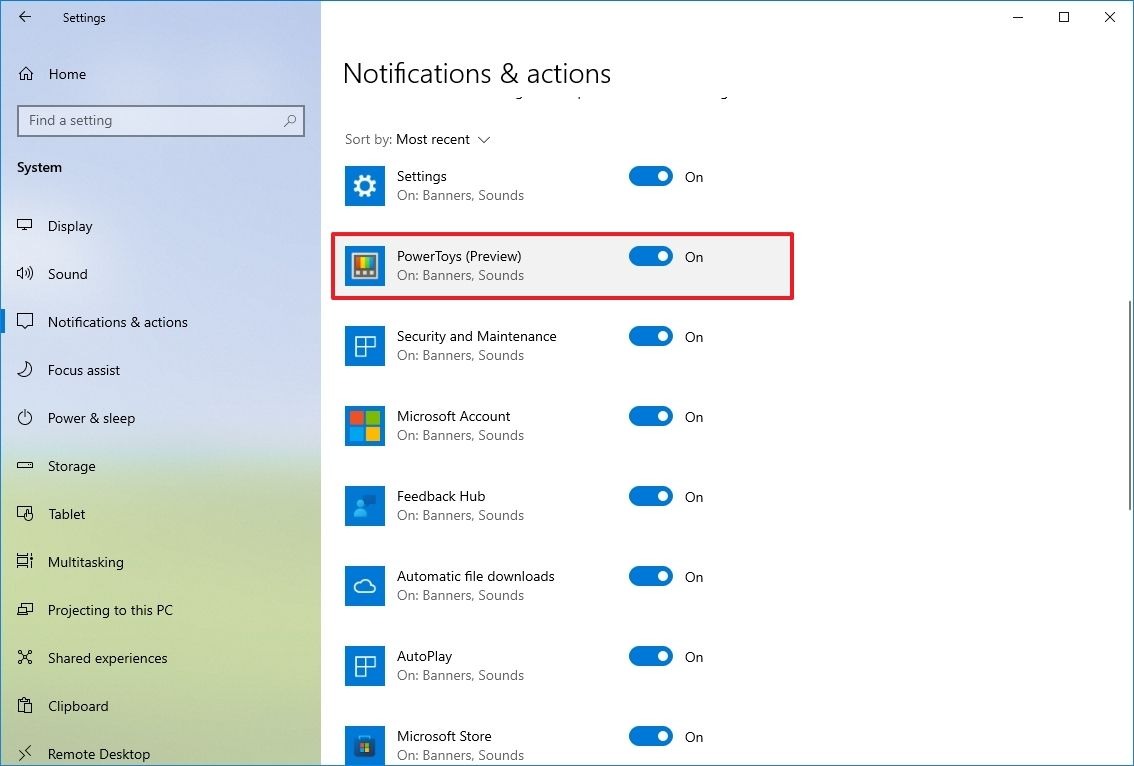Open Clipboard settings from sidebar
This screenshot has height=766, width=1134.
(161, 705)
